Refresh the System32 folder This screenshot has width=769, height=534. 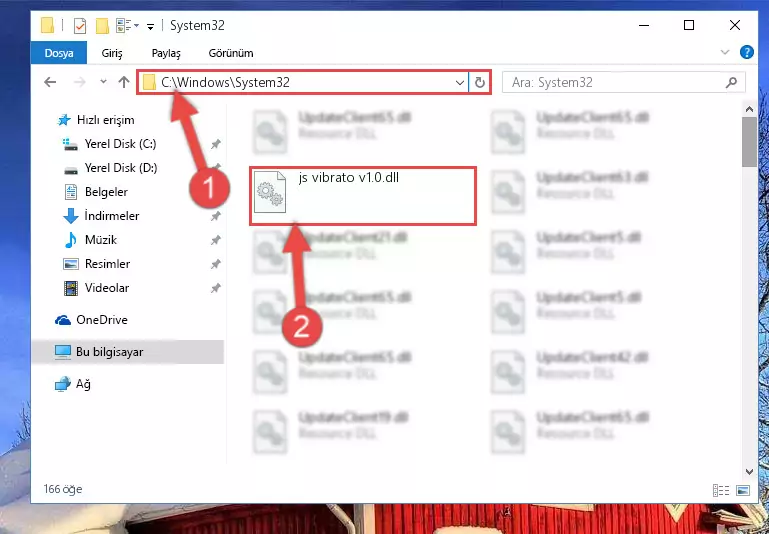click(x=480, y=82)
